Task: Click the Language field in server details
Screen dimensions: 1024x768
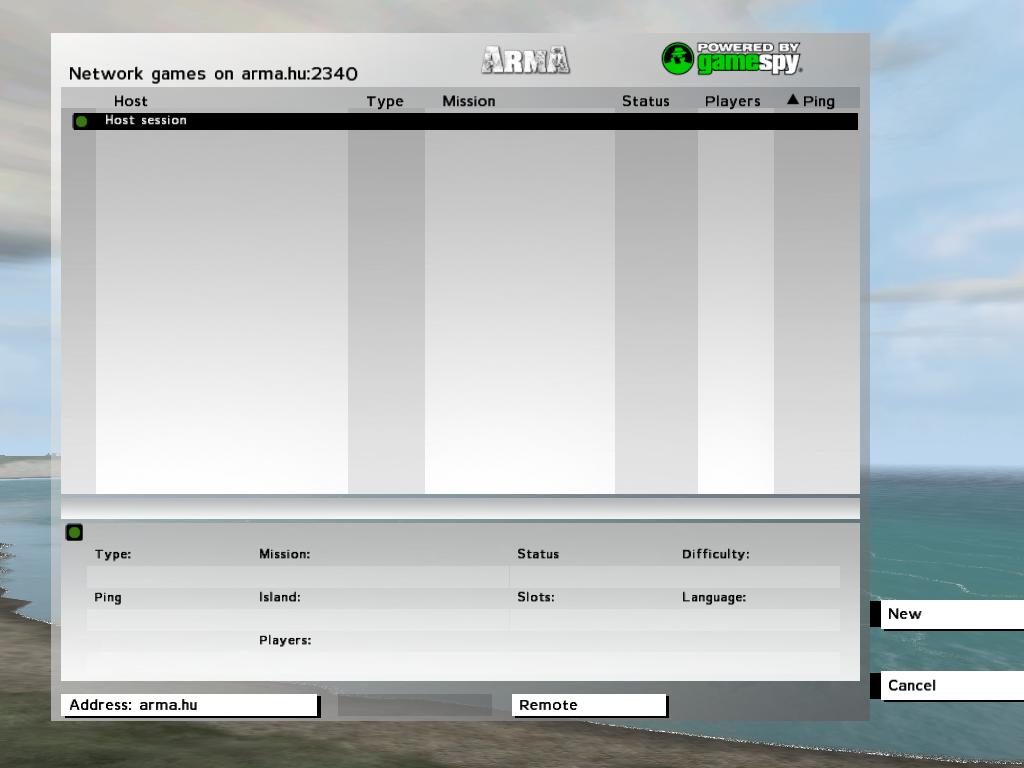Action: pyautogui.click(x=760, y=619)
